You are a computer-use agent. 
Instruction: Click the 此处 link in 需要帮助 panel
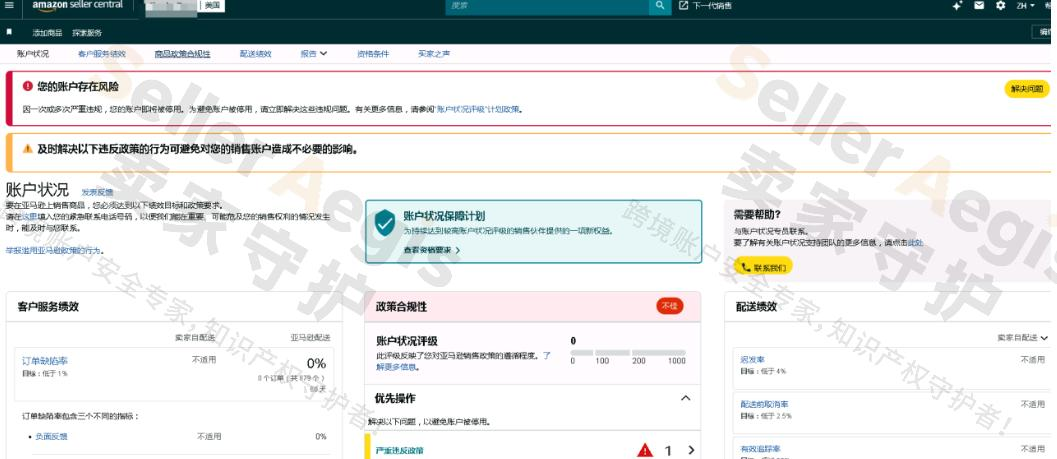pyautogui.click(x=915, y=243)
